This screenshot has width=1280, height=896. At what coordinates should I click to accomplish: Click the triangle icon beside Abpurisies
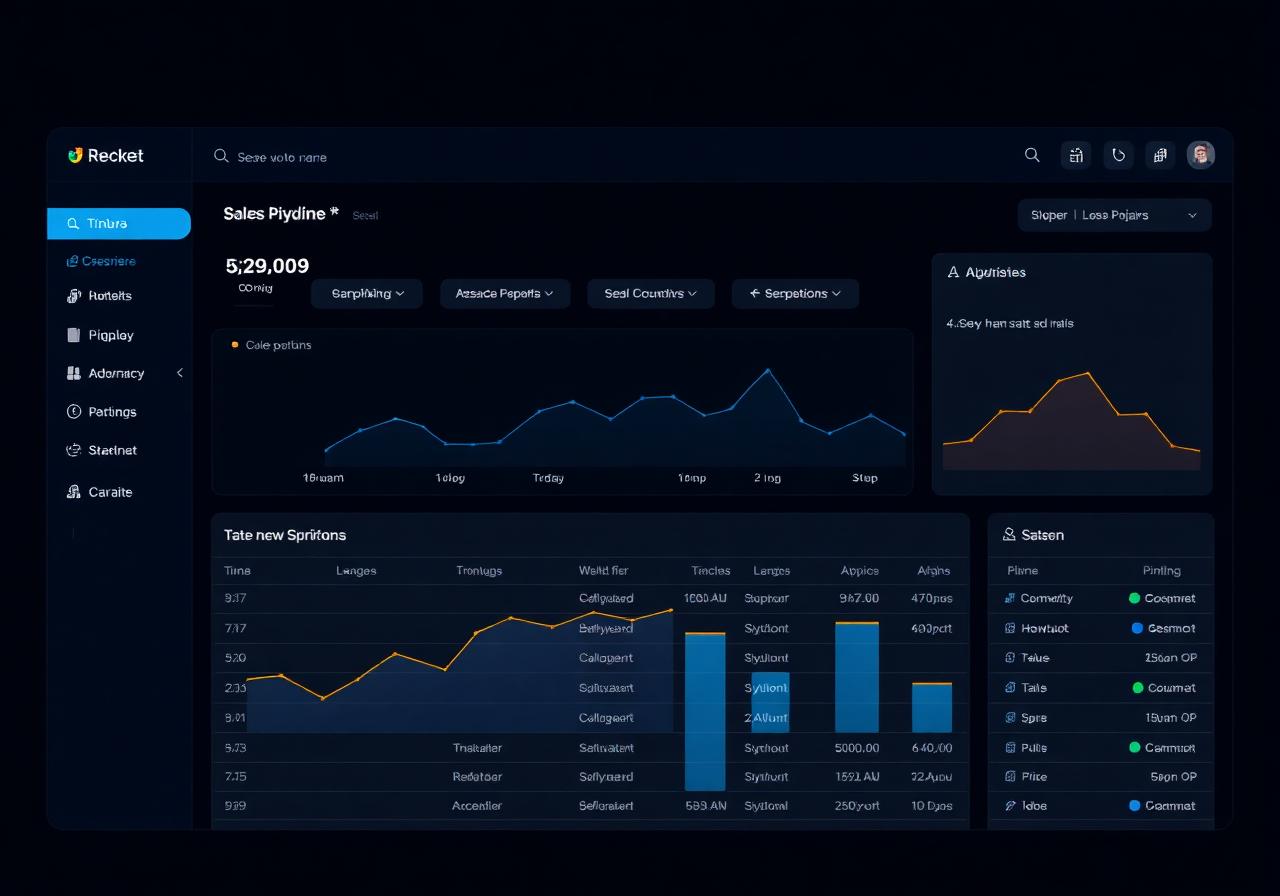click(x=953, y=272)
